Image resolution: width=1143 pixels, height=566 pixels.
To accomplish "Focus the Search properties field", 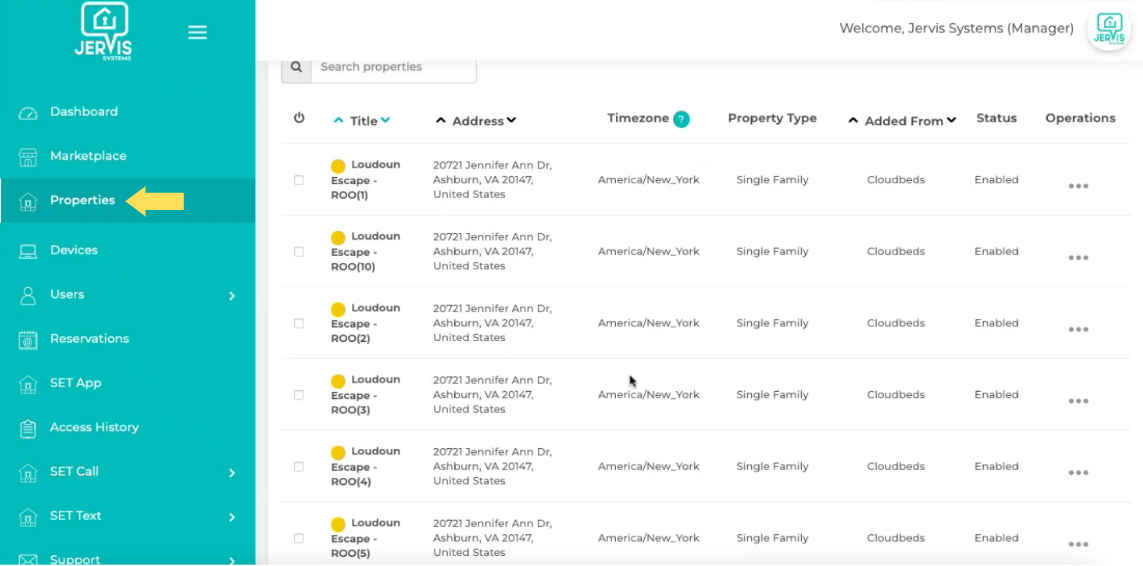I will point(393,67).
